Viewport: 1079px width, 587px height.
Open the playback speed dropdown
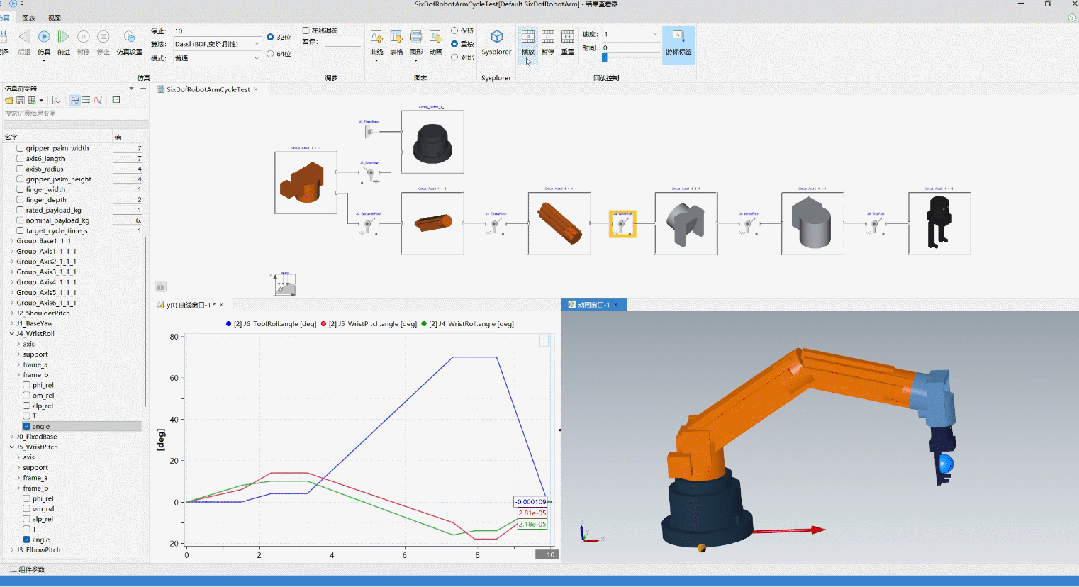pos(630,34)
